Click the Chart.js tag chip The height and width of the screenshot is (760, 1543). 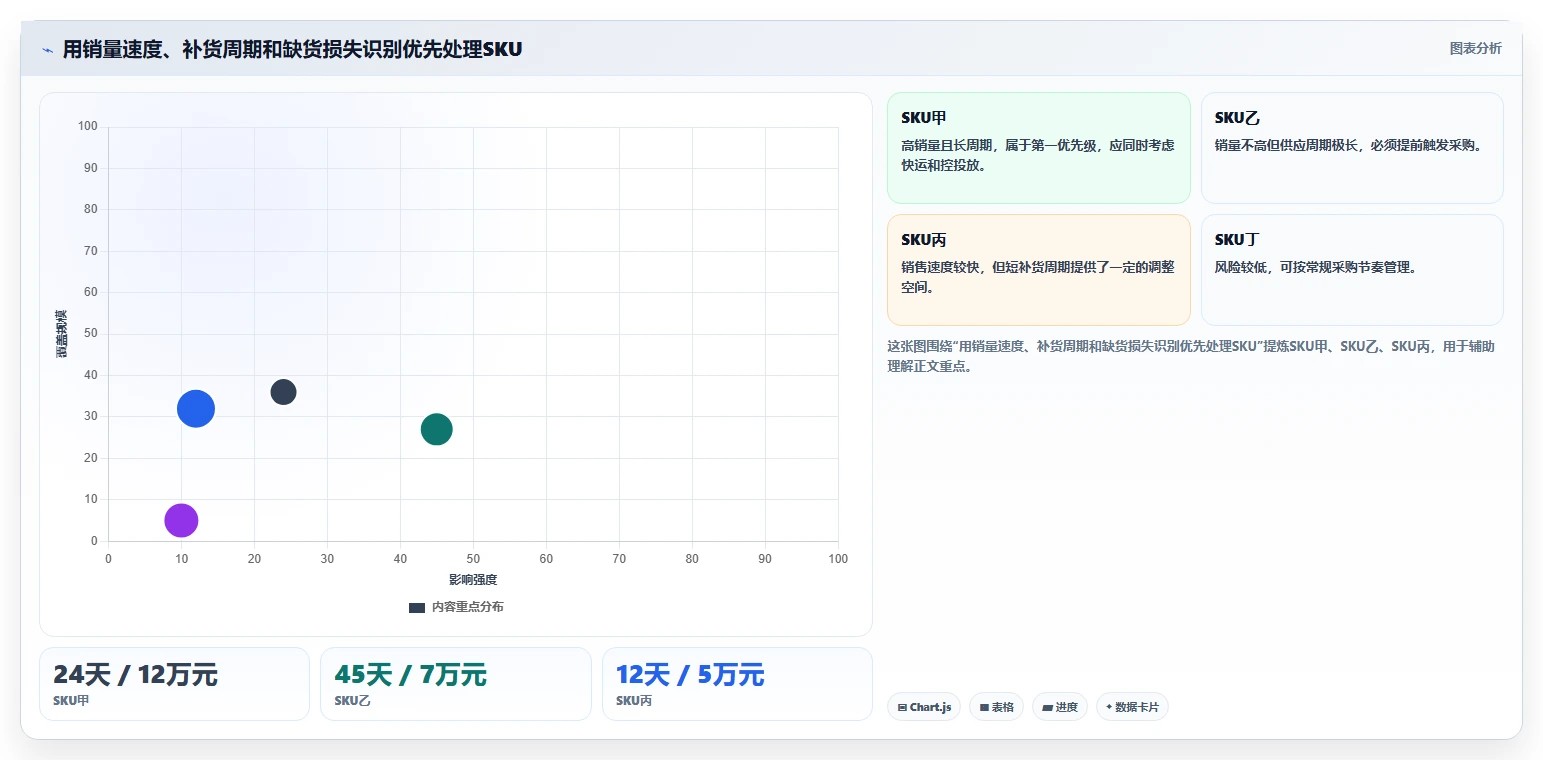pyautogui.click(x=924, y=707)
